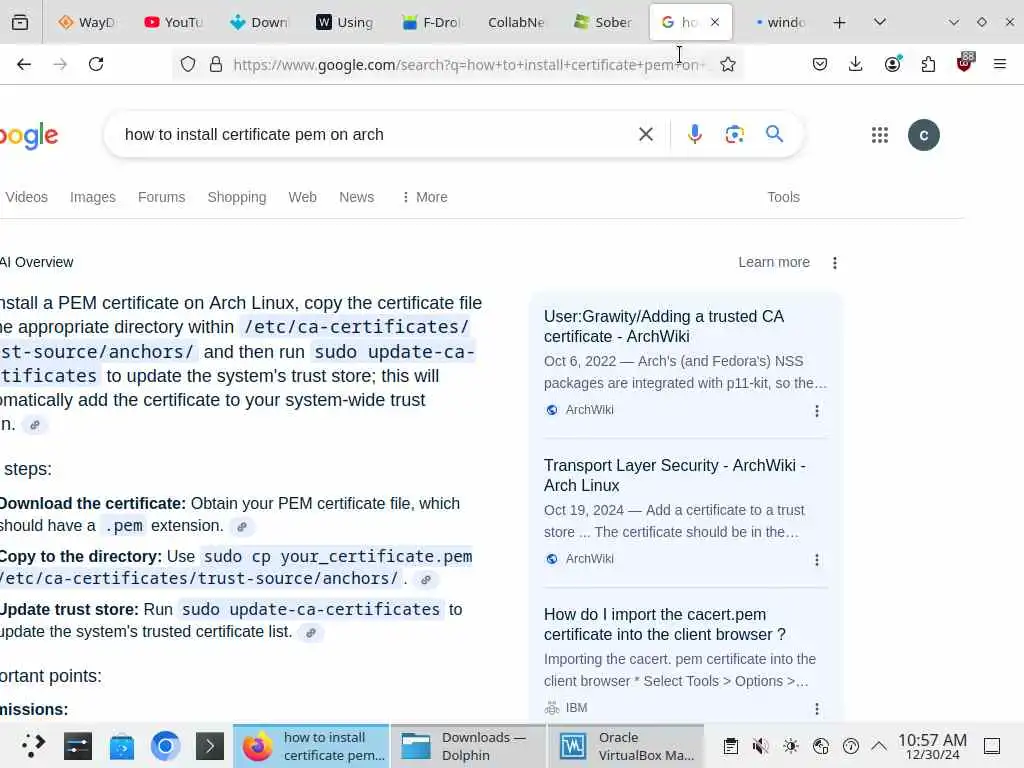Viewport: 1024px width, 768px height.
Task: Show desktop via taskbar corner button
Action: click(992, 746)
